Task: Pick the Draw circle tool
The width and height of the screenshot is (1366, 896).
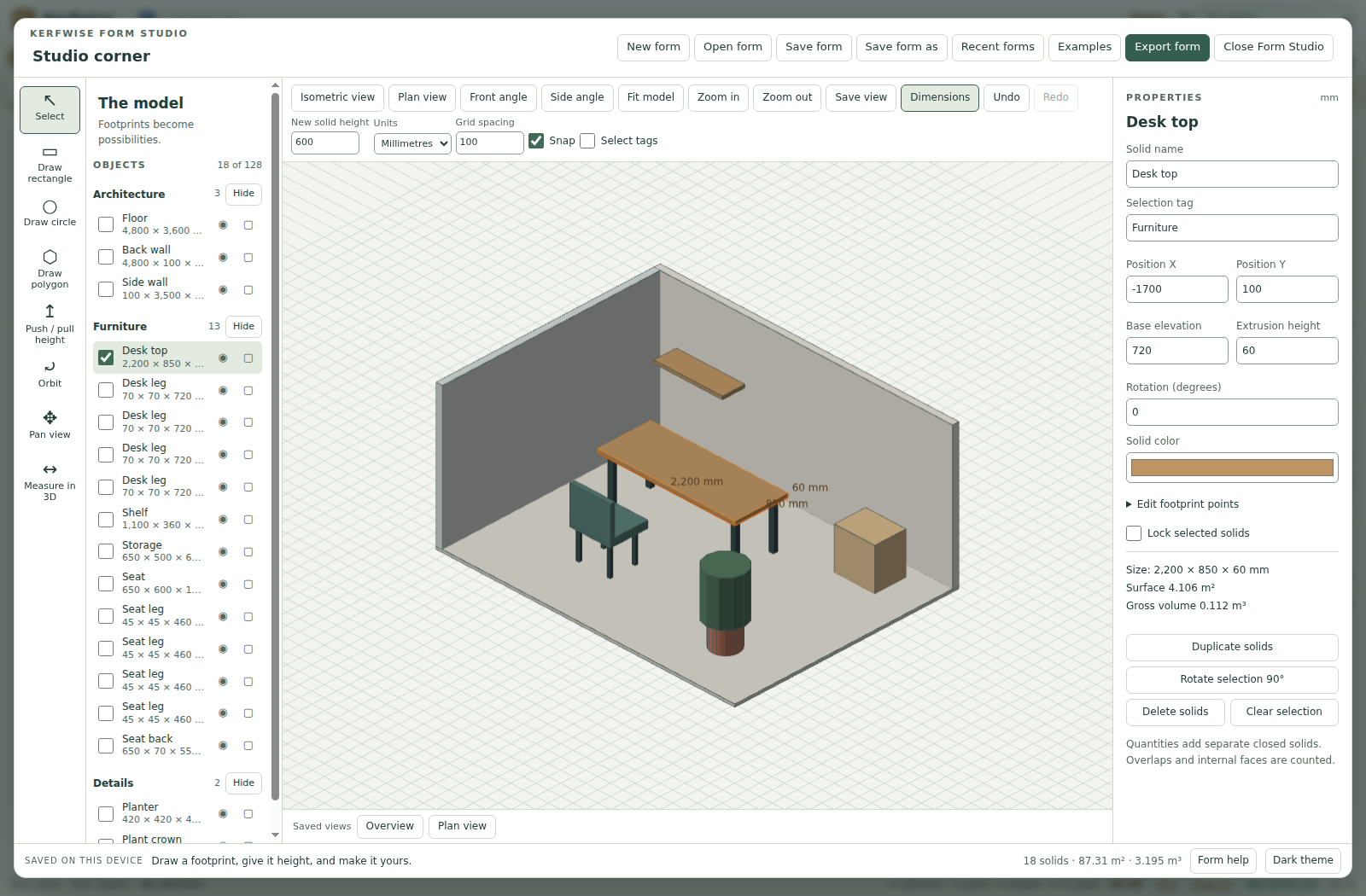Action: point(50,214)
